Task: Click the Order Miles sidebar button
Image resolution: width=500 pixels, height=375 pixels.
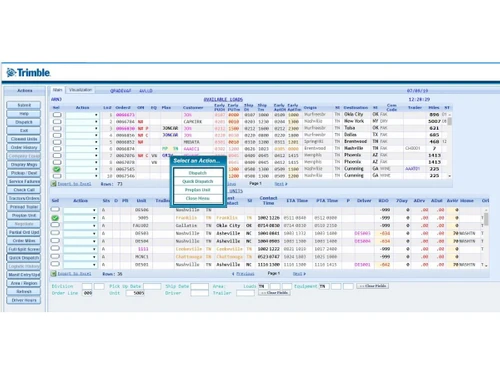Action: [x=24, y=241]
